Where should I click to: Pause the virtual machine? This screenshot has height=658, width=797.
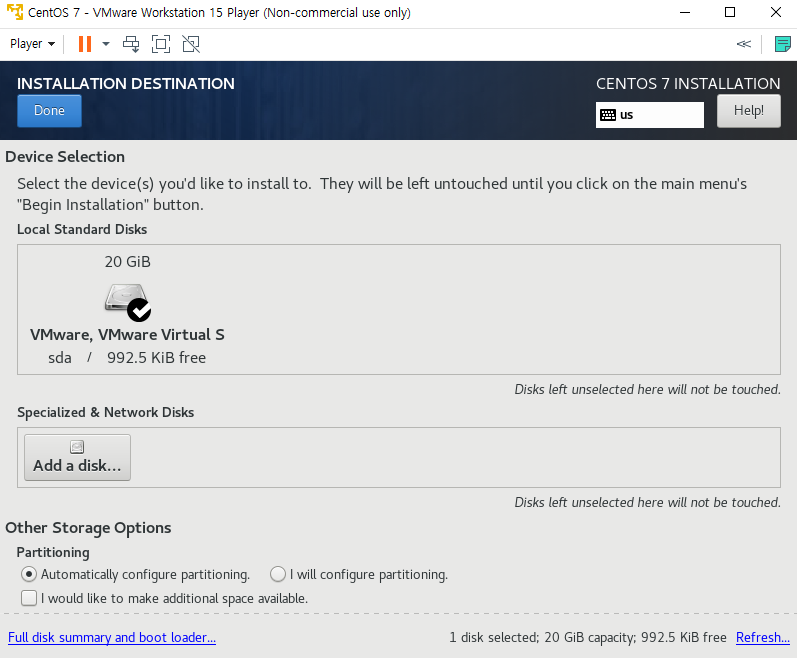(85, 44)
